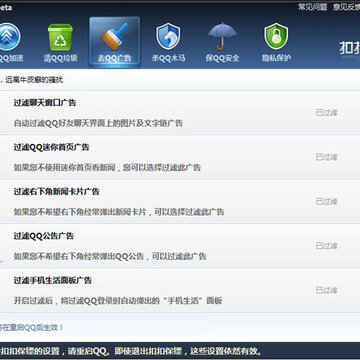Screen dimensions: 360x360
Task: Select the 清QQ垃圾 recycle bin icon
Action: click(x=60, y=37)
